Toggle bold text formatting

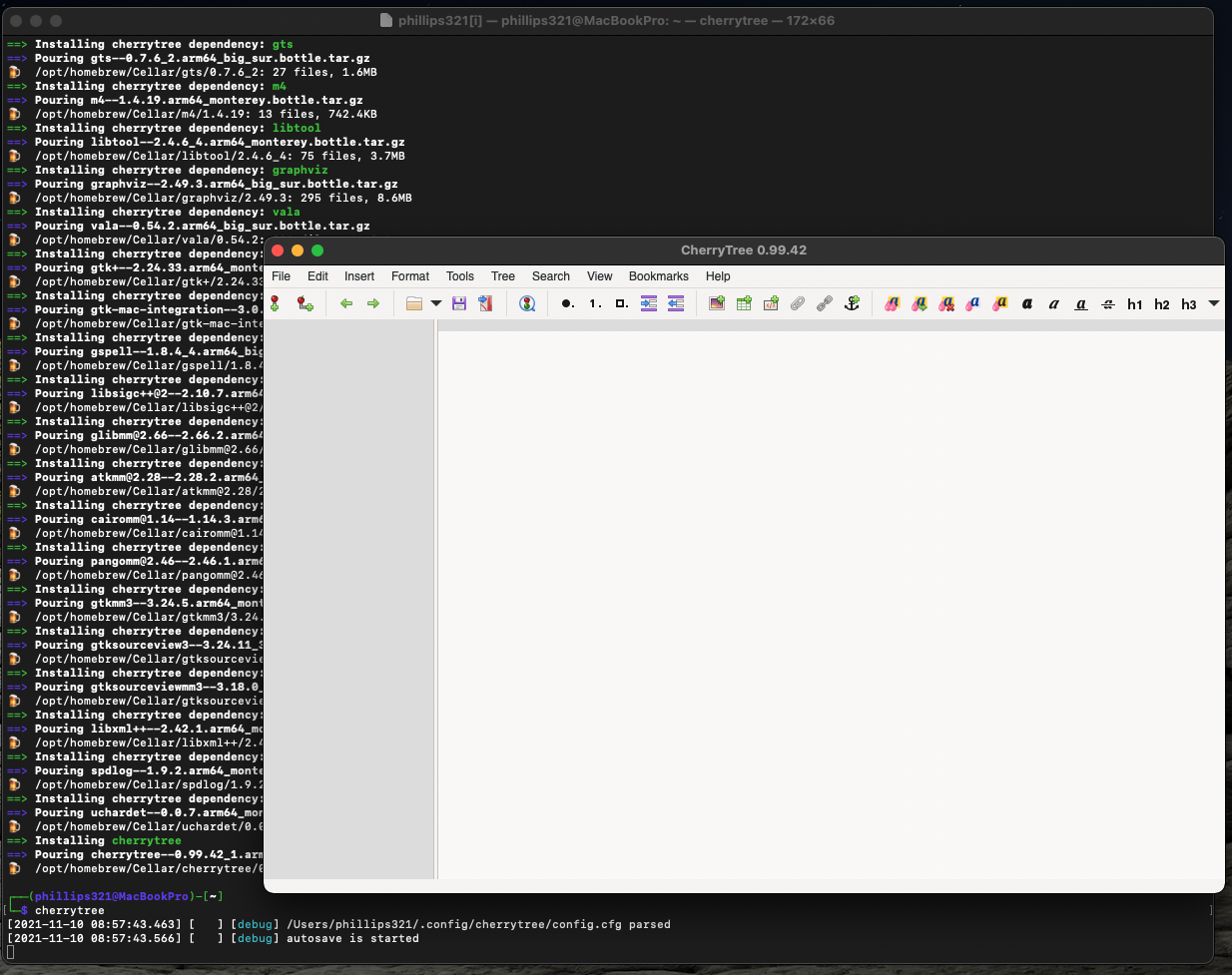(x=1027, y=303)
